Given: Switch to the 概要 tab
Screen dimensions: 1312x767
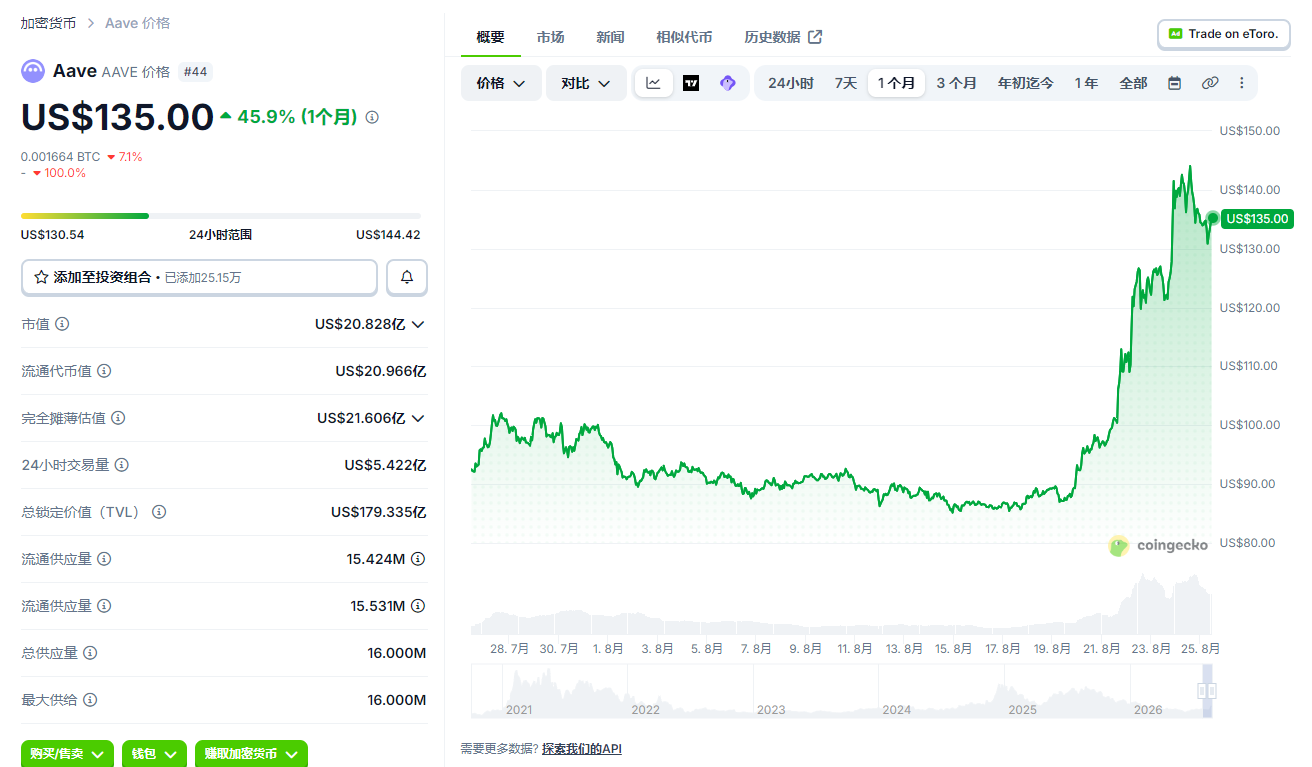Looking at the screenshot, I should pos(491,37).
